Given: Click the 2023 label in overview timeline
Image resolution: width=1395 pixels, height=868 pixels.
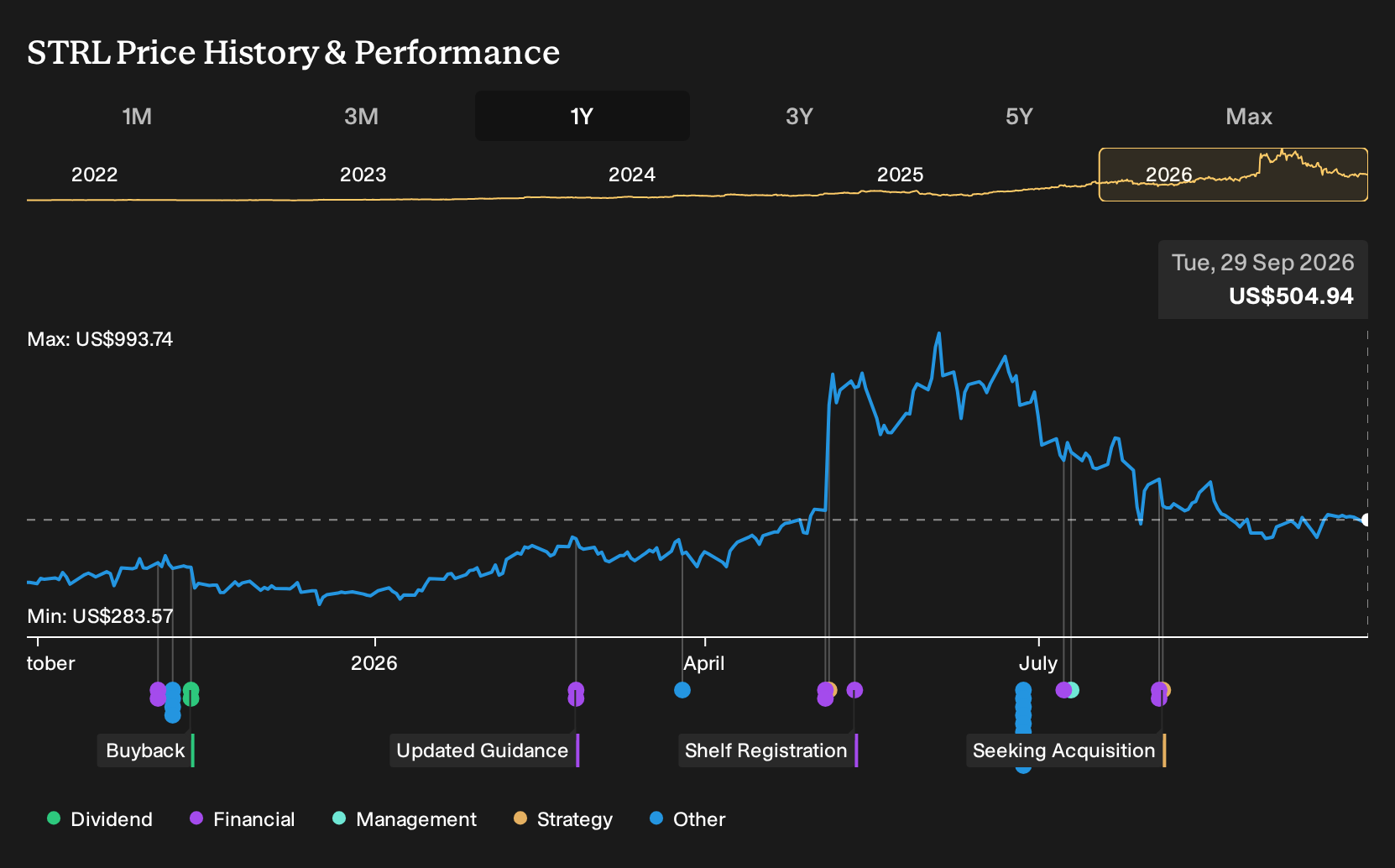Looking at the screenshot, I should coord(363,175).
